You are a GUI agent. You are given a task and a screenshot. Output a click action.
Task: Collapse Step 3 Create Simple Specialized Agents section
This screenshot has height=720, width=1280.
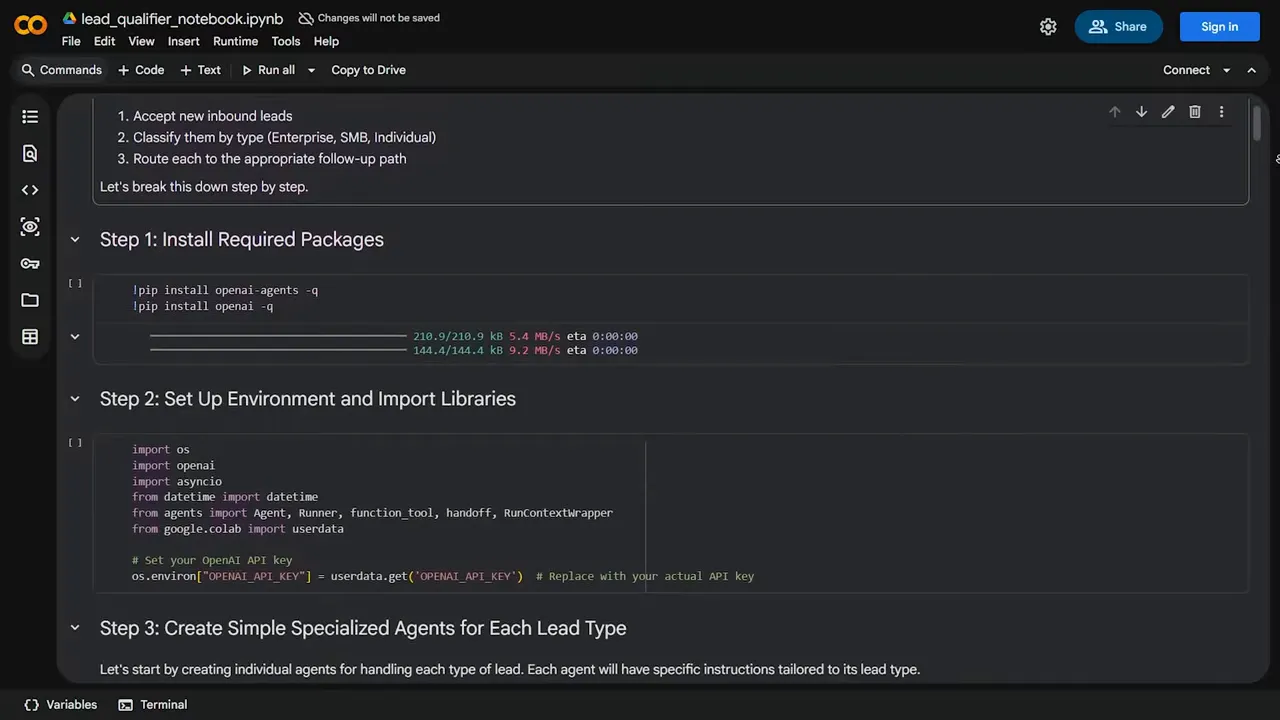click(75, 628)
